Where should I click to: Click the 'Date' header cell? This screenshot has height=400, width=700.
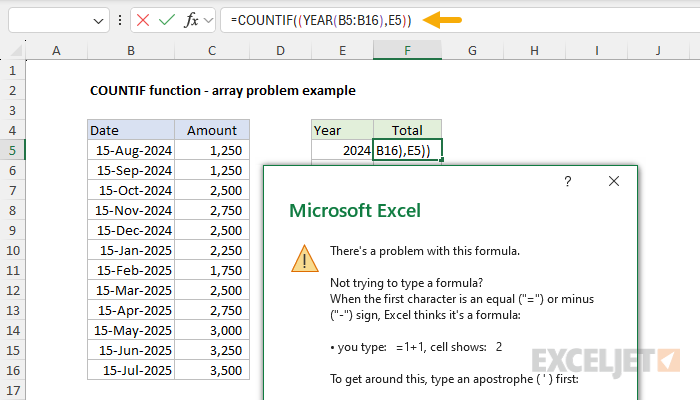pyautogui.click(x=131, y=130)
